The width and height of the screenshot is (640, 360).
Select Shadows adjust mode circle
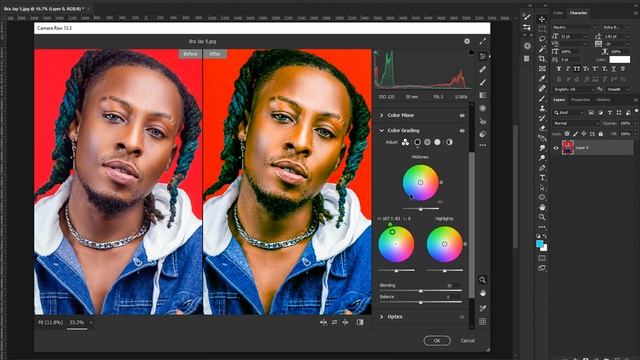pyautogui.click(x=417, y=142)
